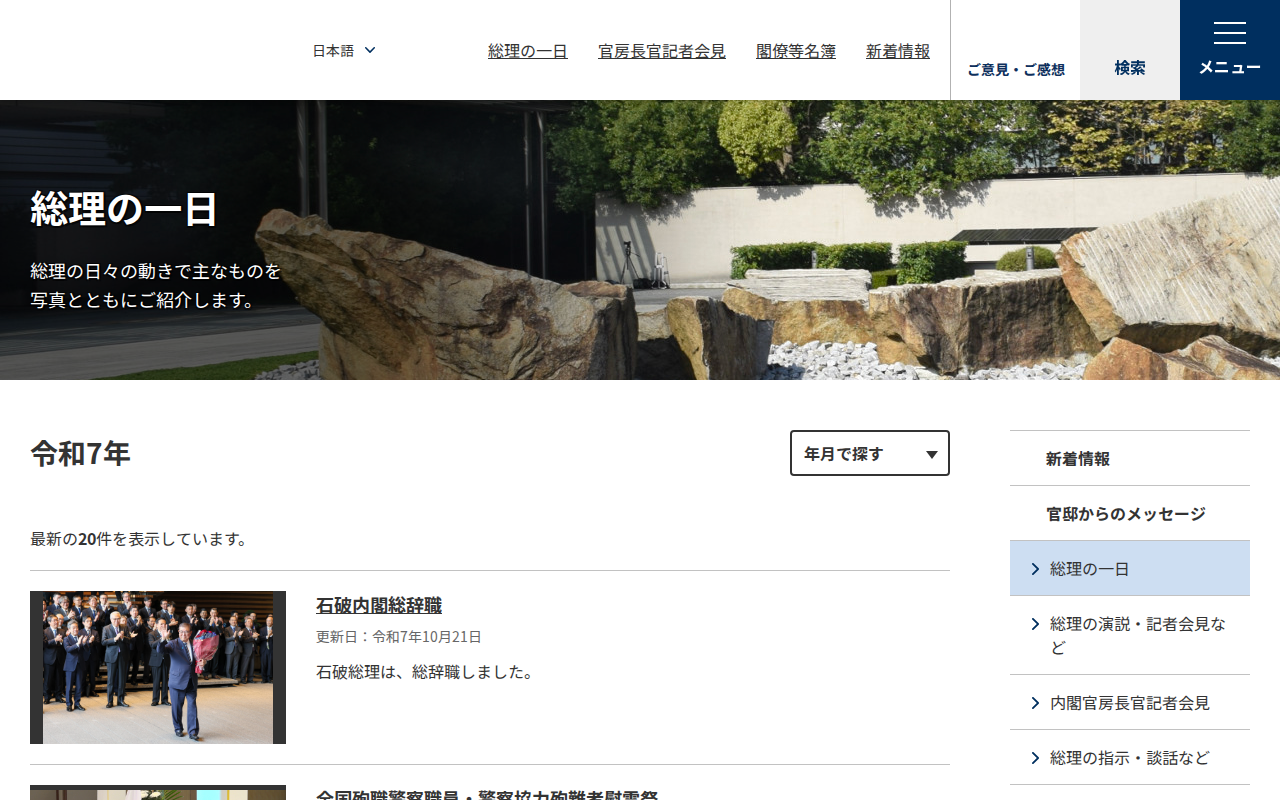This screenshot has height=800, width=1280.
Task: Open 閣僚等名簿 in the top navigation
Action: click(796, 51)
